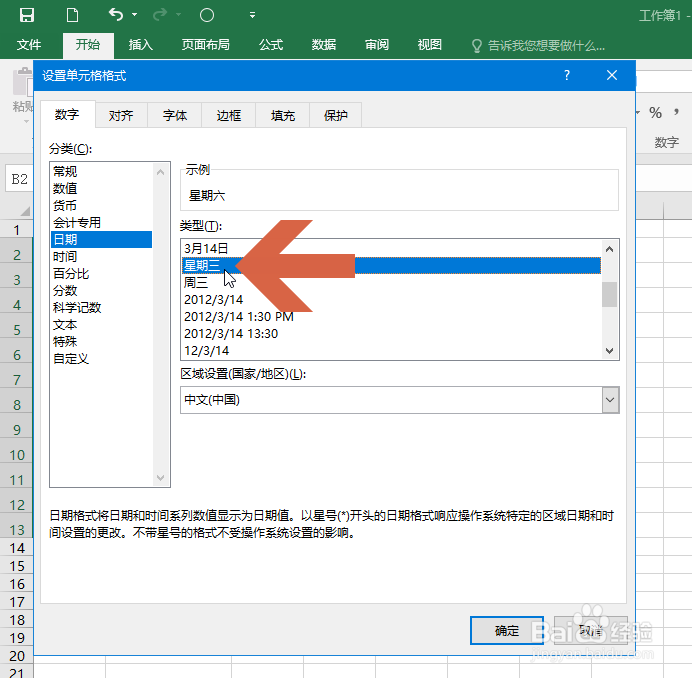Choose 会计专用 category
This screenshot has height=678, width=692.
coord(102,222)
